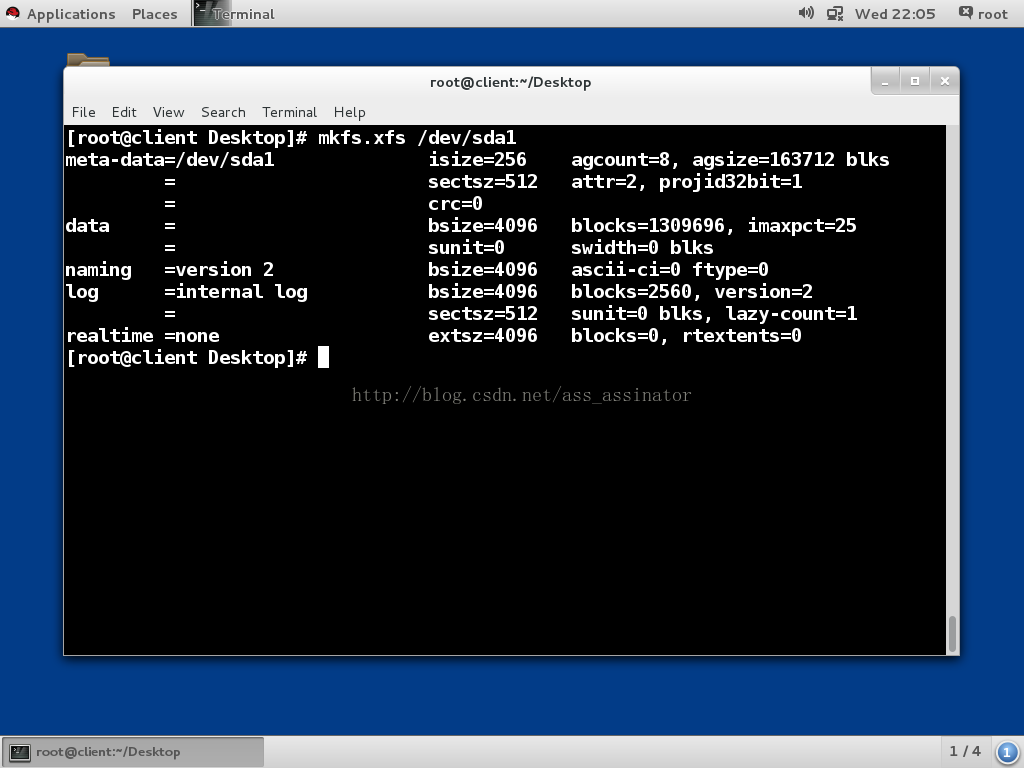This screenshot has width=1024, height=768.
Task: Click the text isize=256
Action: pos(477,160)
